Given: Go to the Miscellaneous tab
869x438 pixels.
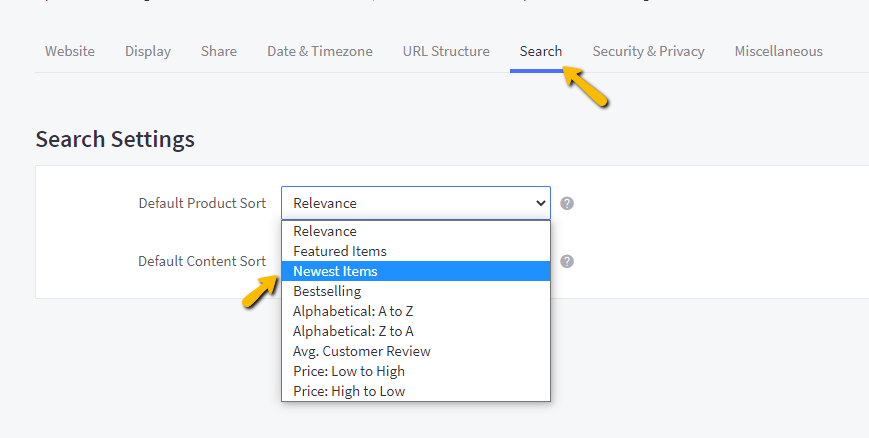Looking at the screenshot, I should pos(779,51).
